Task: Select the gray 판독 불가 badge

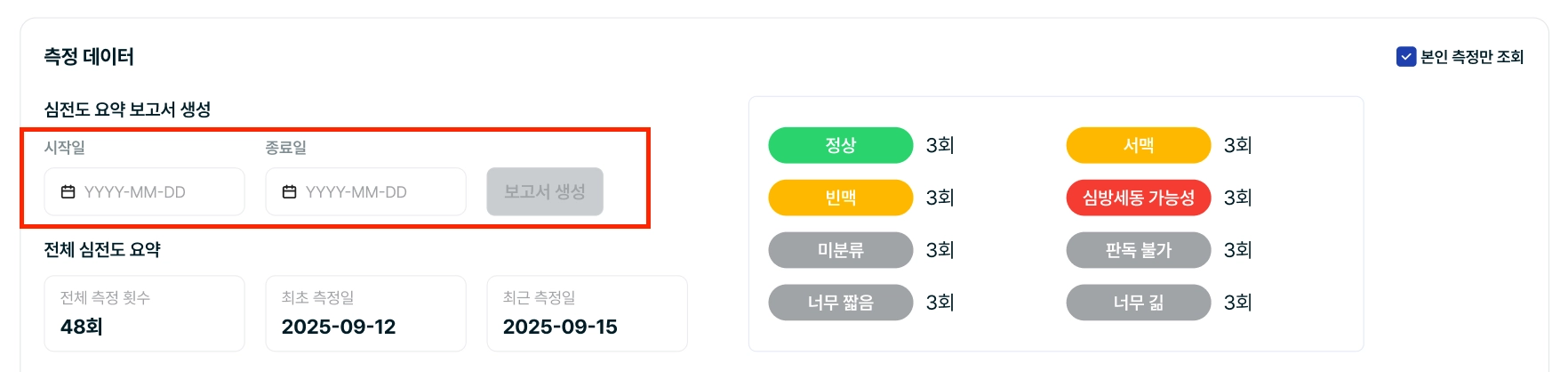Action: (1138, 250)
